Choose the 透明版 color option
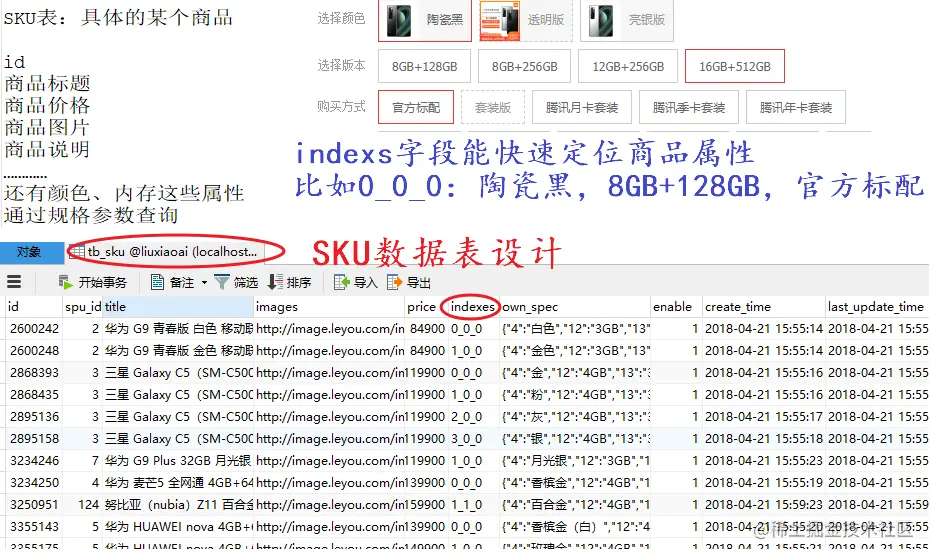The width and height of the screenshot is (931, 557). pos(525,20)
